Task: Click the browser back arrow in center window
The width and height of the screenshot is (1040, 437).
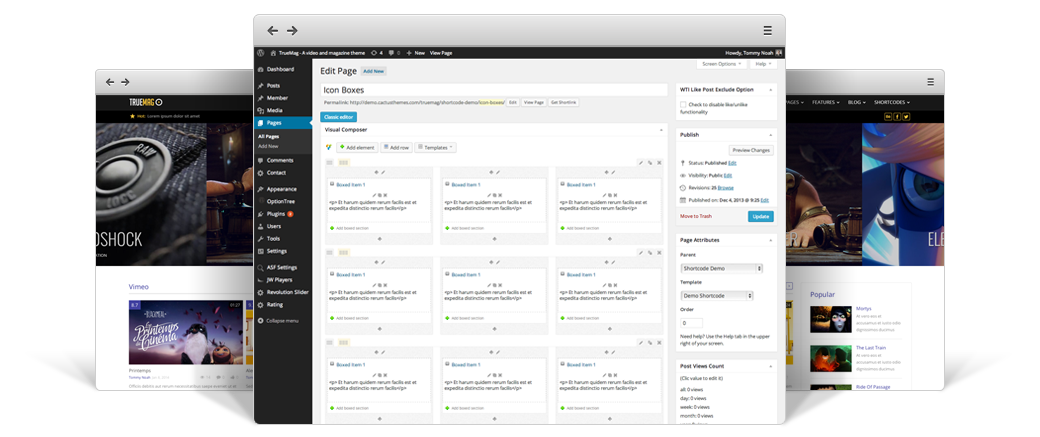Action: [x=272, y=30]
